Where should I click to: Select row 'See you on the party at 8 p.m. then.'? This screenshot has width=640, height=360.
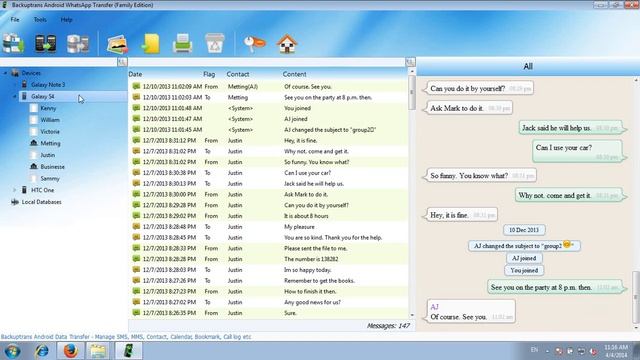(x=269, y=98)
